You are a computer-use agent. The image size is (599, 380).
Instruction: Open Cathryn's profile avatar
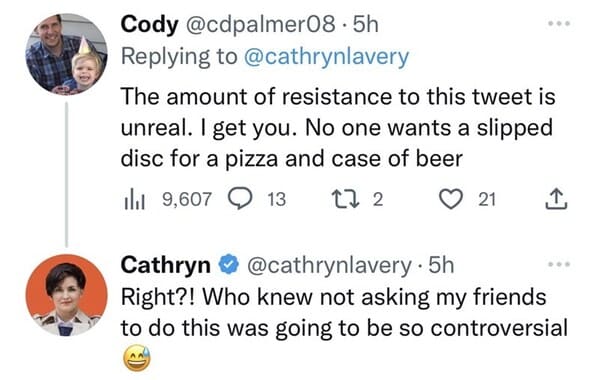pyautogui.click(x=66, y=295)
